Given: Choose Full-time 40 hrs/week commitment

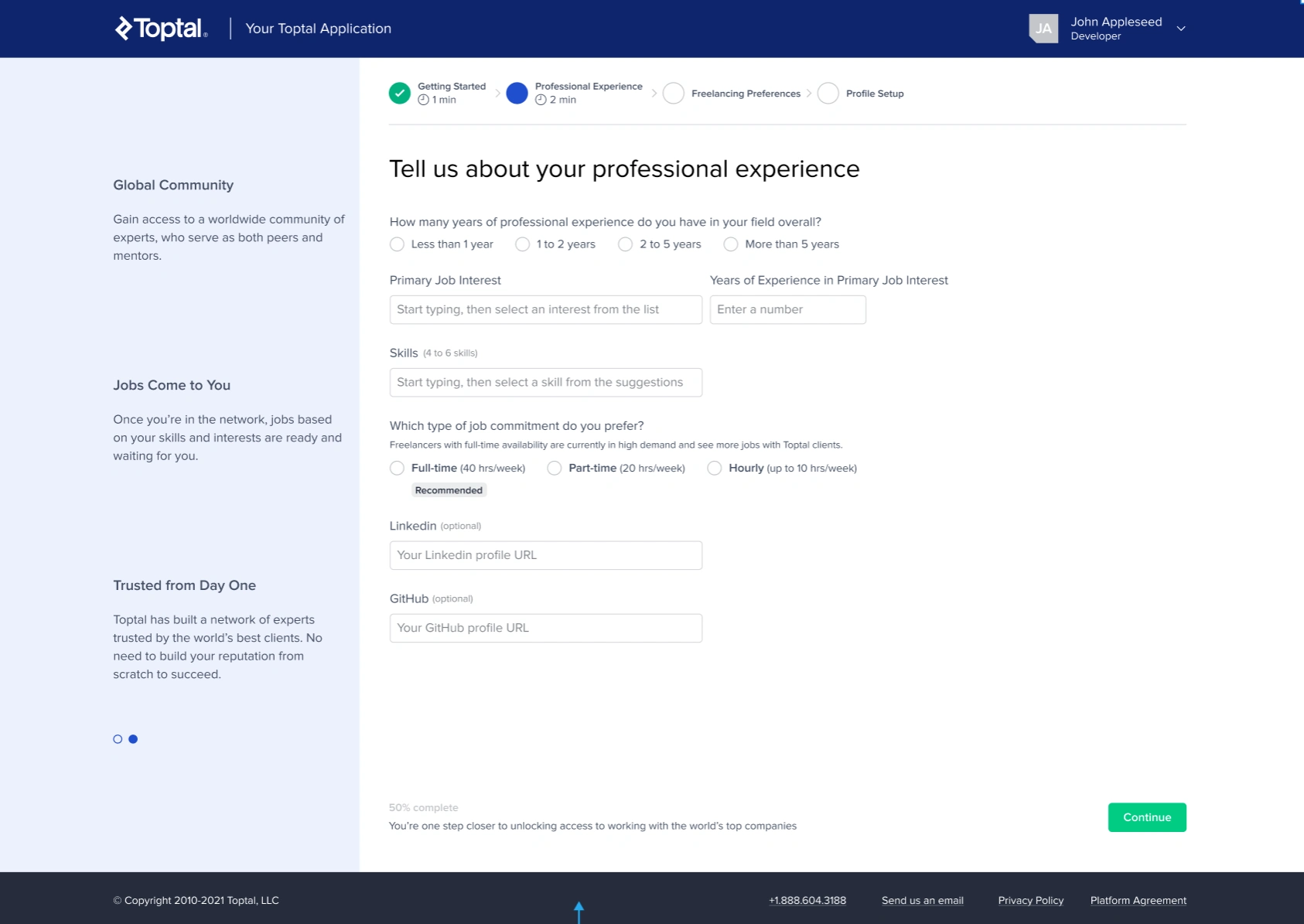Looking at the screenshot, I should (x=397, y=469).
